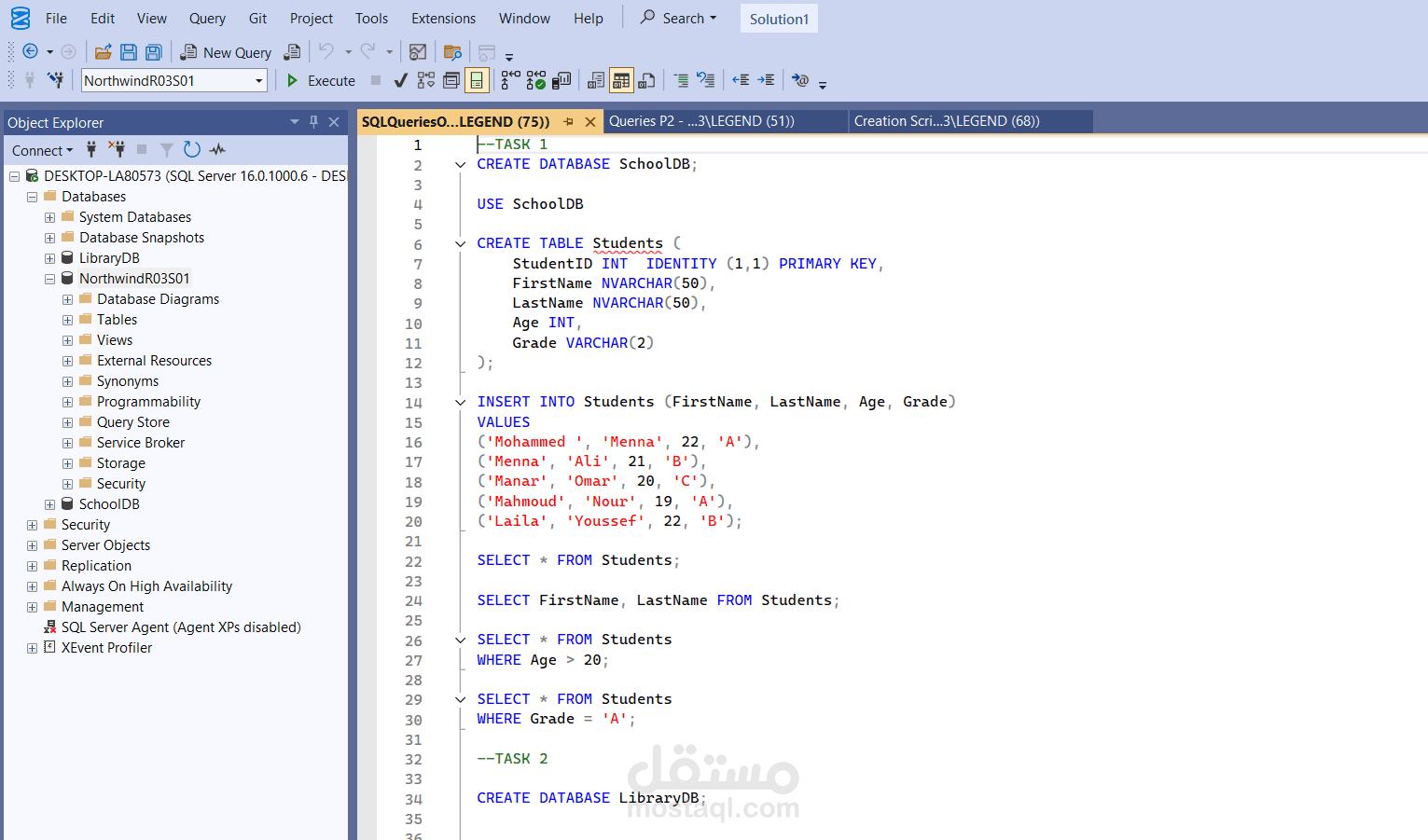This screenshot has height=840, width=1428.
Task: Open the Window menu
Action: (524, 19)
